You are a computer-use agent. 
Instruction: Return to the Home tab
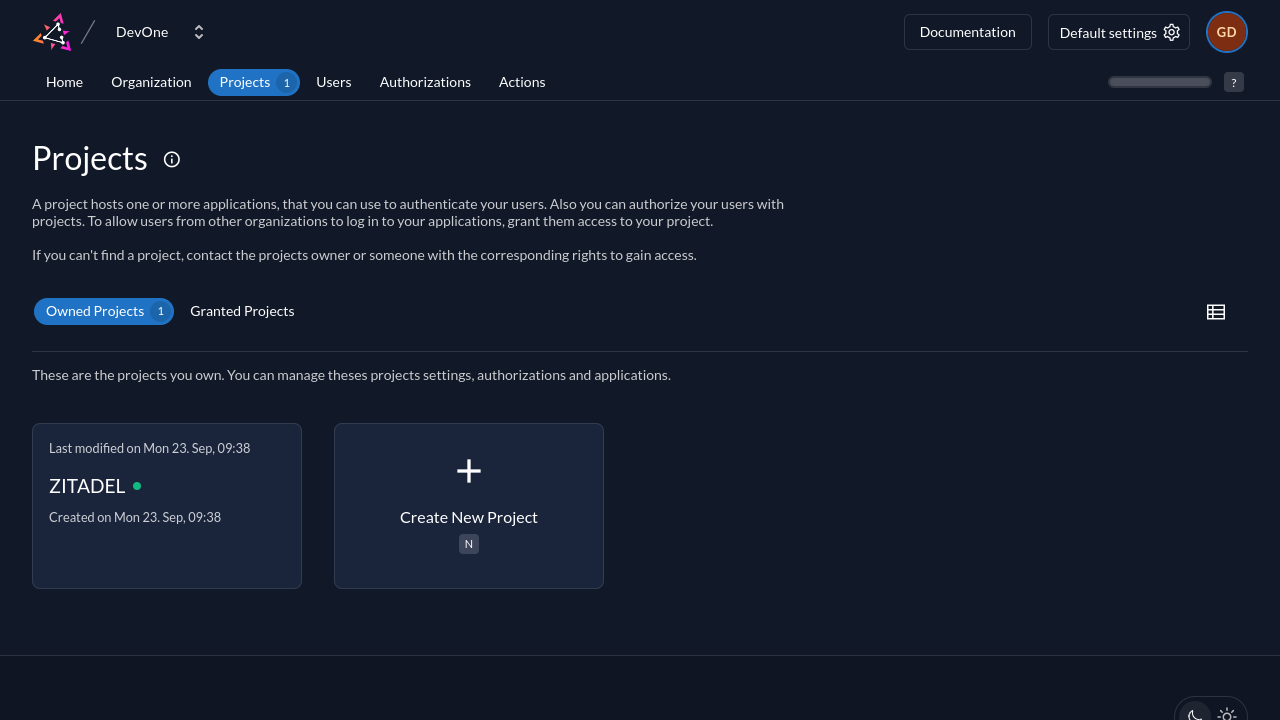click(64, 82)
